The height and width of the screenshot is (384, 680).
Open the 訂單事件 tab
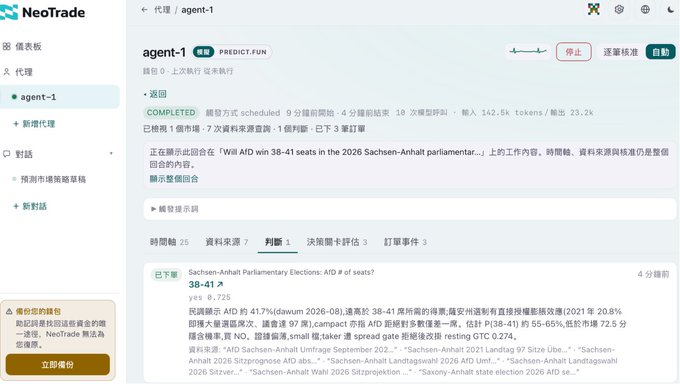(x=405, y=242)
